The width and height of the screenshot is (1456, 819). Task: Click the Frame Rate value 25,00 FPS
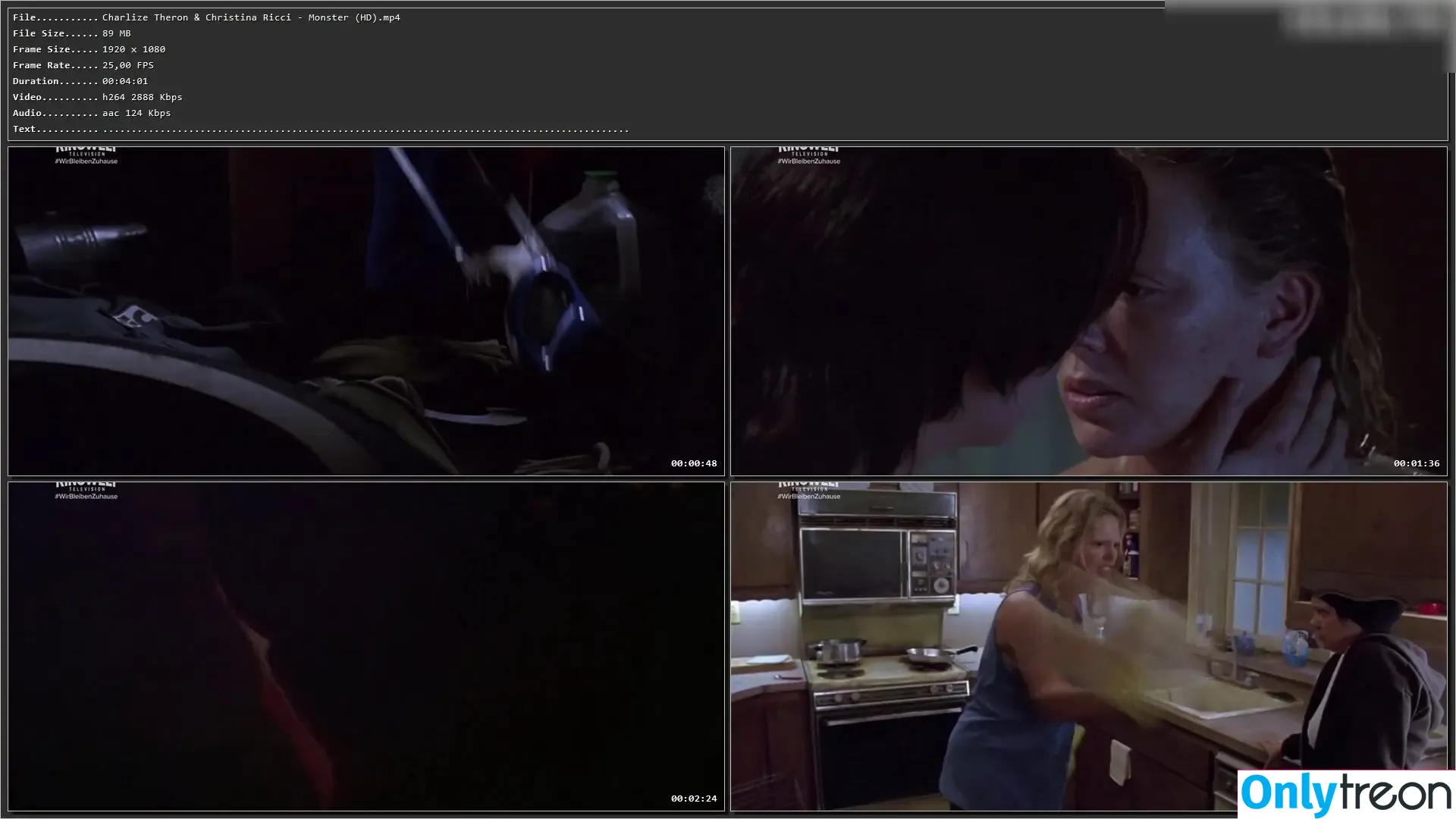[x=128, y=65]
